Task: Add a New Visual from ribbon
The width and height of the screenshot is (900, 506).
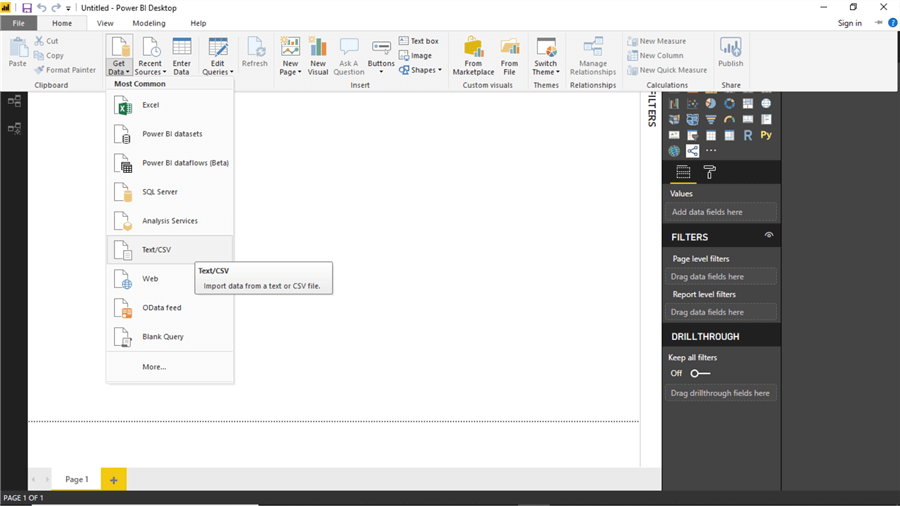Action: coord(317,56)
